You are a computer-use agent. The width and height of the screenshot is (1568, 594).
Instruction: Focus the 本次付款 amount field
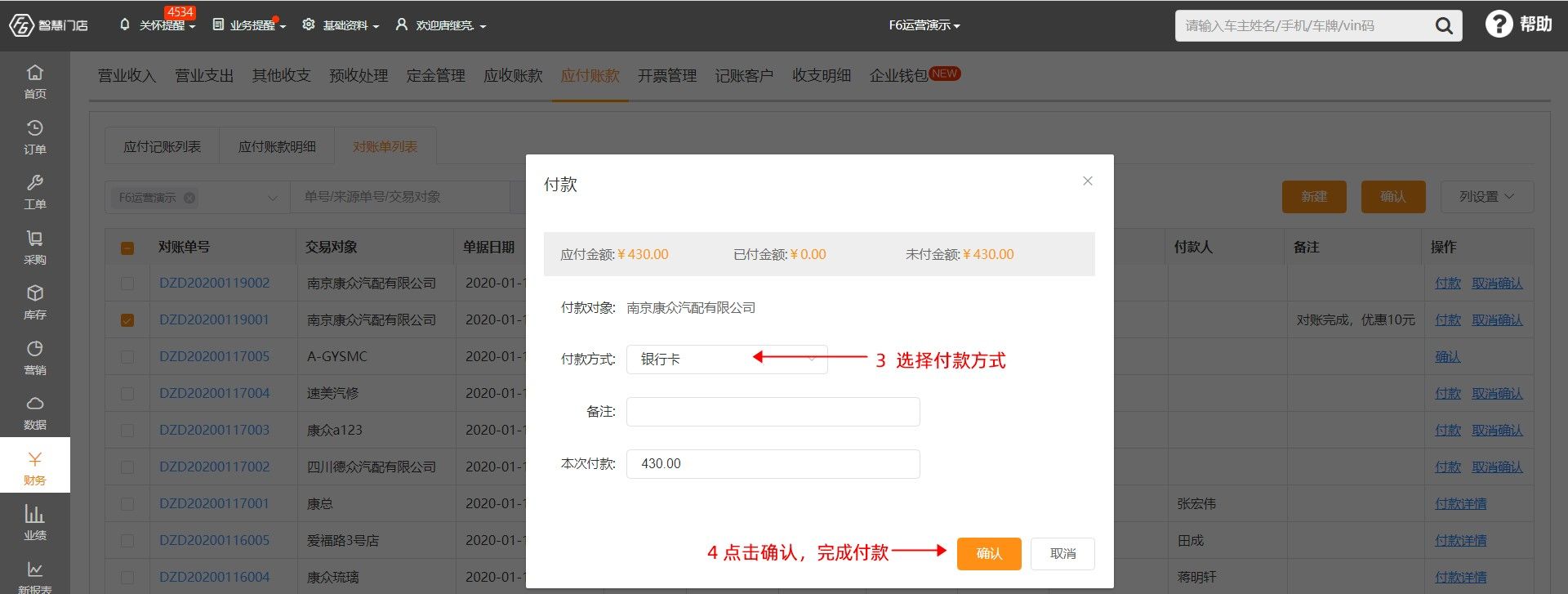tap(773, 464)
